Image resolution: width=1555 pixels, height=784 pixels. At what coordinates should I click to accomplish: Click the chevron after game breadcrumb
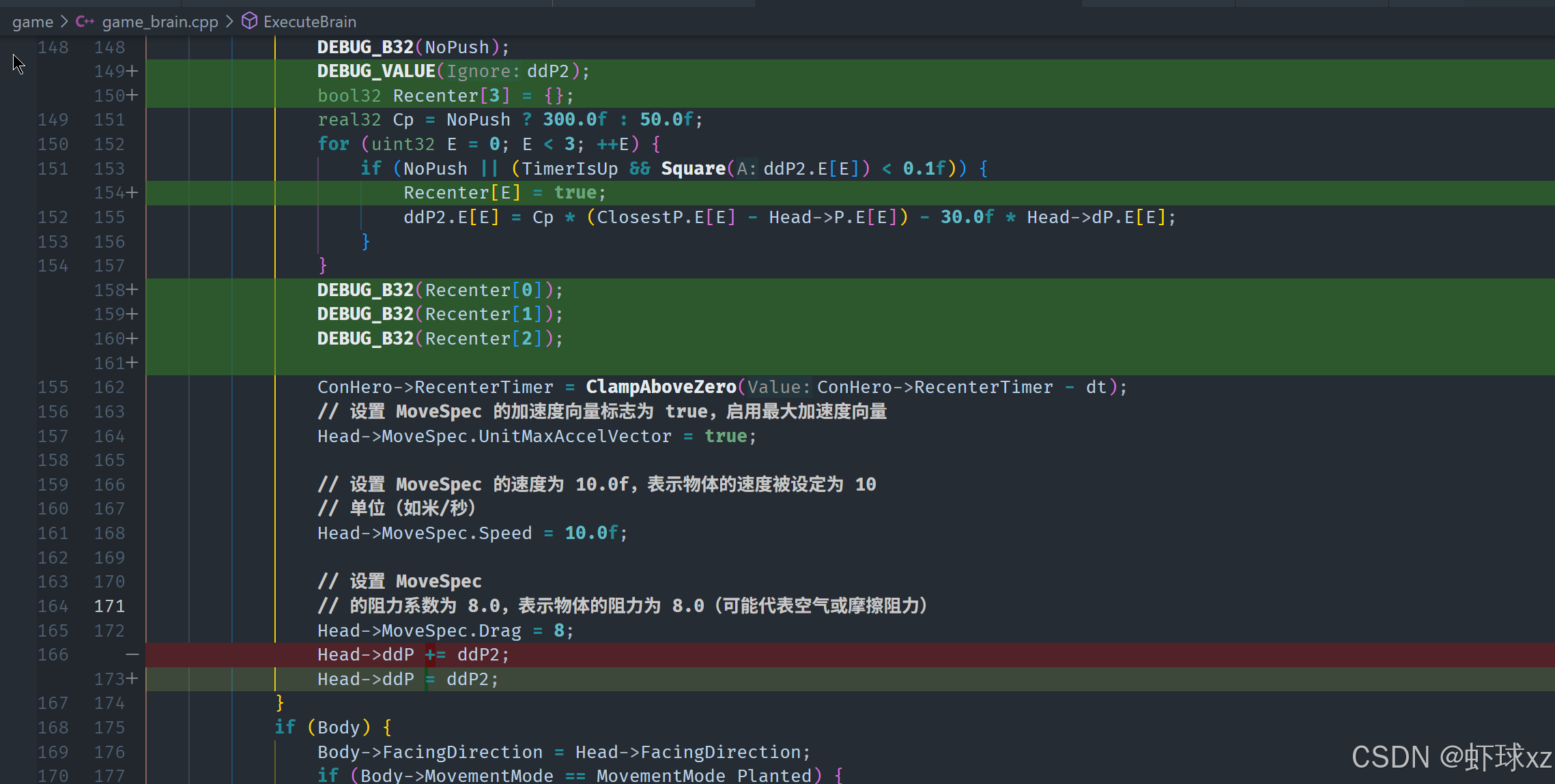point(64,22)
